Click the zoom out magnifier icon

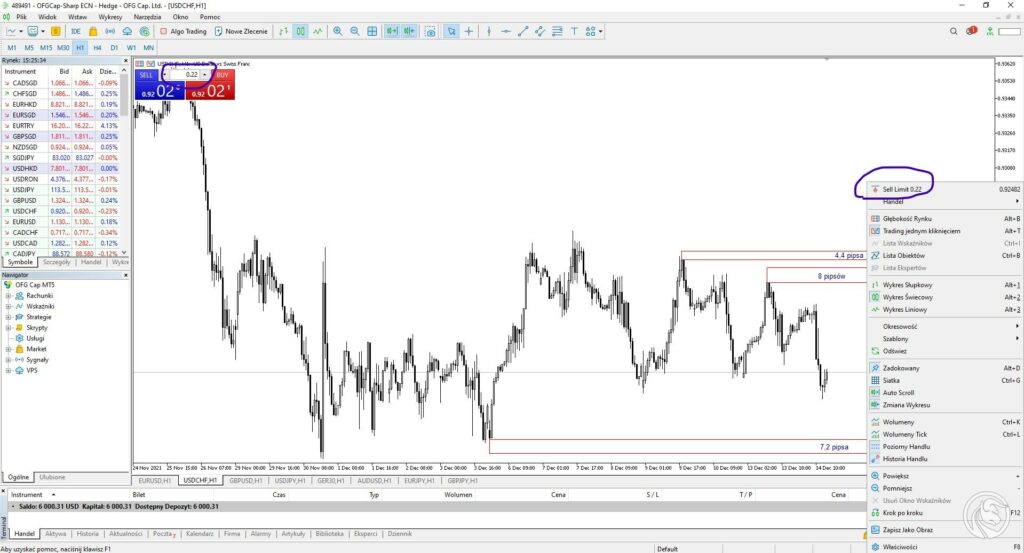pyautogui.click(x=355, y=32)
